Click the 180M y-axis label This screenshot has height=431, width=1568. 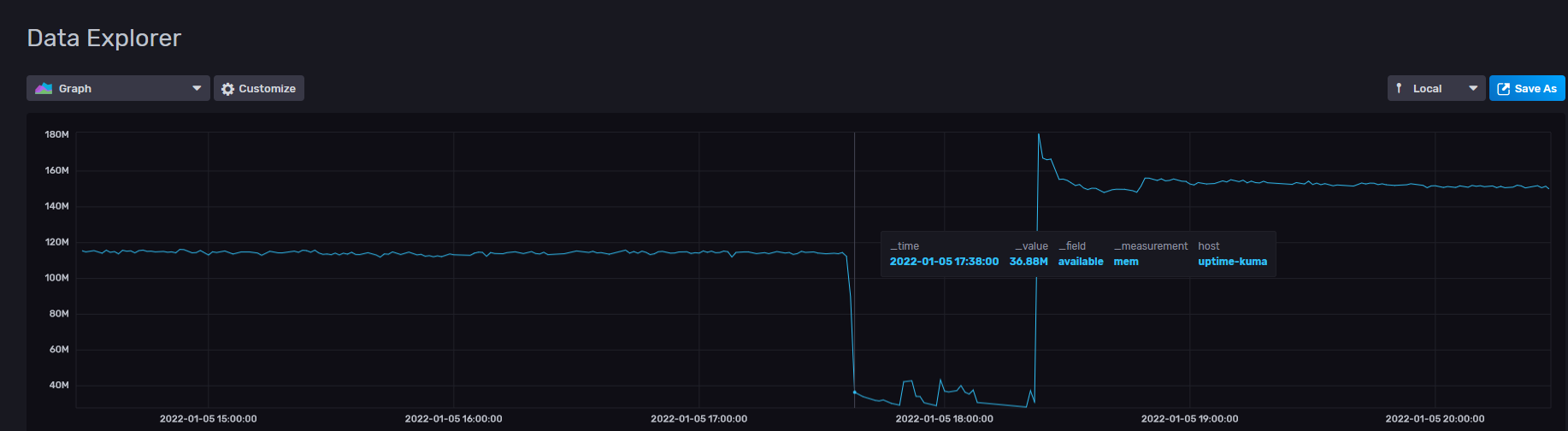56,134
